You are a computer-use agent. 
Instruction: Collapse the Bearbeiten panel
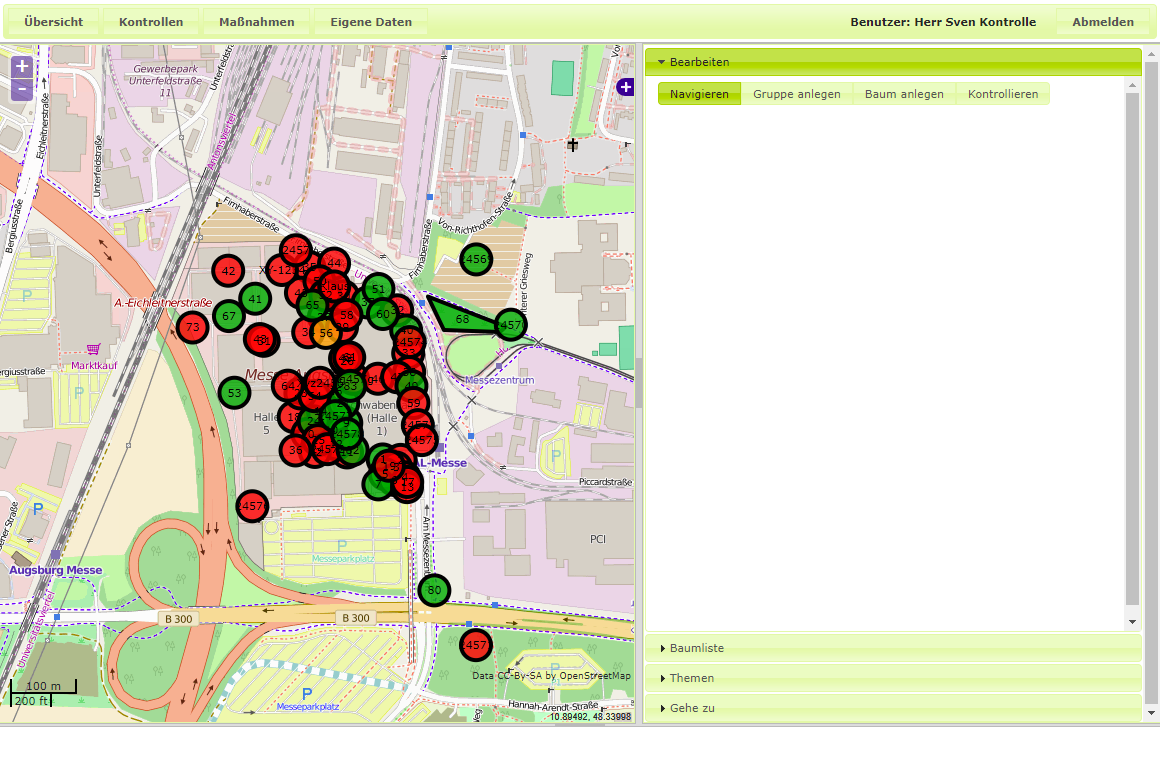point(892,62)
